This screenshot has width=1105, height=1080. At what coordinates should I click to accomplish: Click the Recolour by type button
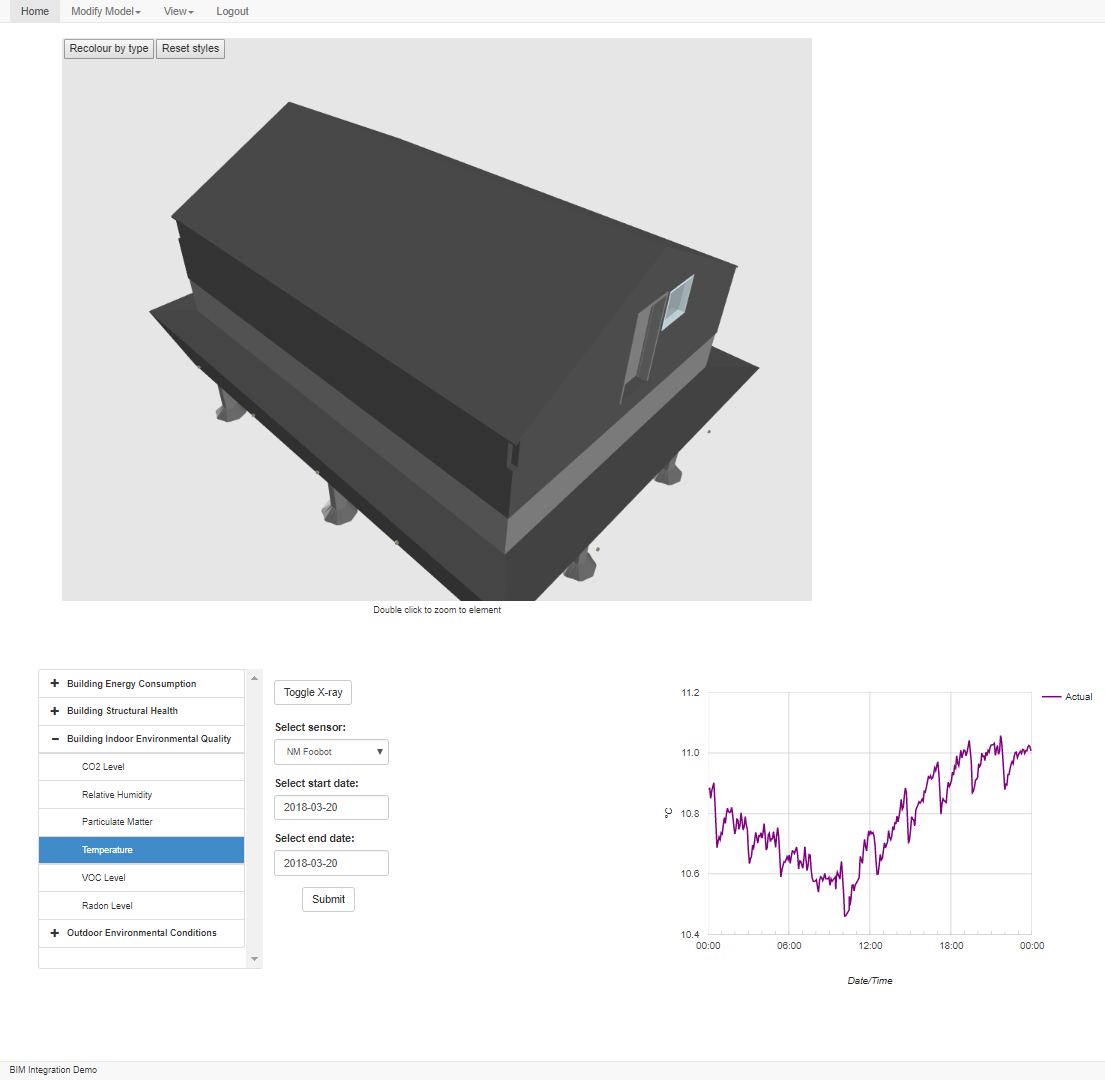108,48
